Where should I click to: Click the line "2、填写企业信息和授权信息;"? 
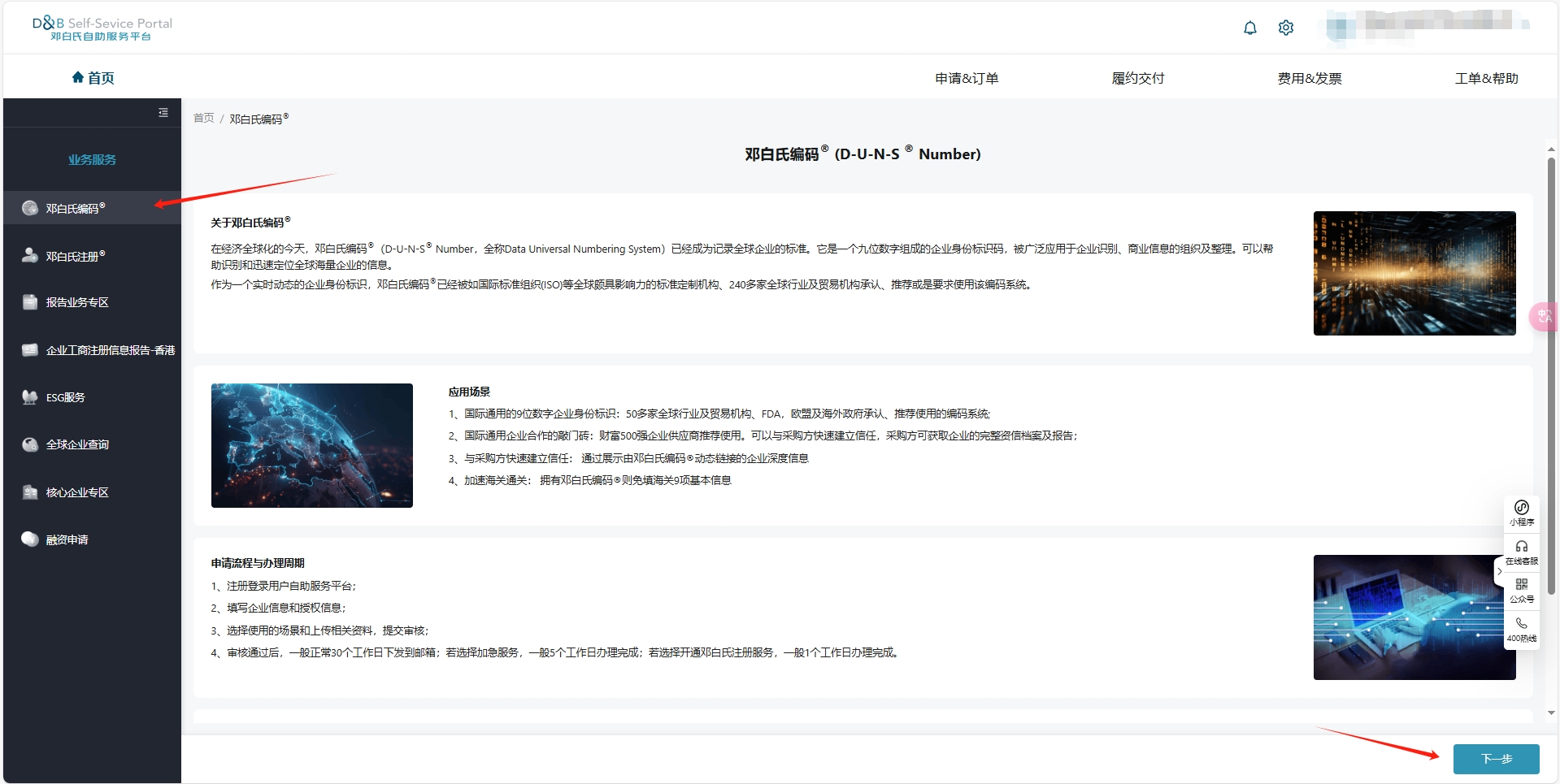279,608
